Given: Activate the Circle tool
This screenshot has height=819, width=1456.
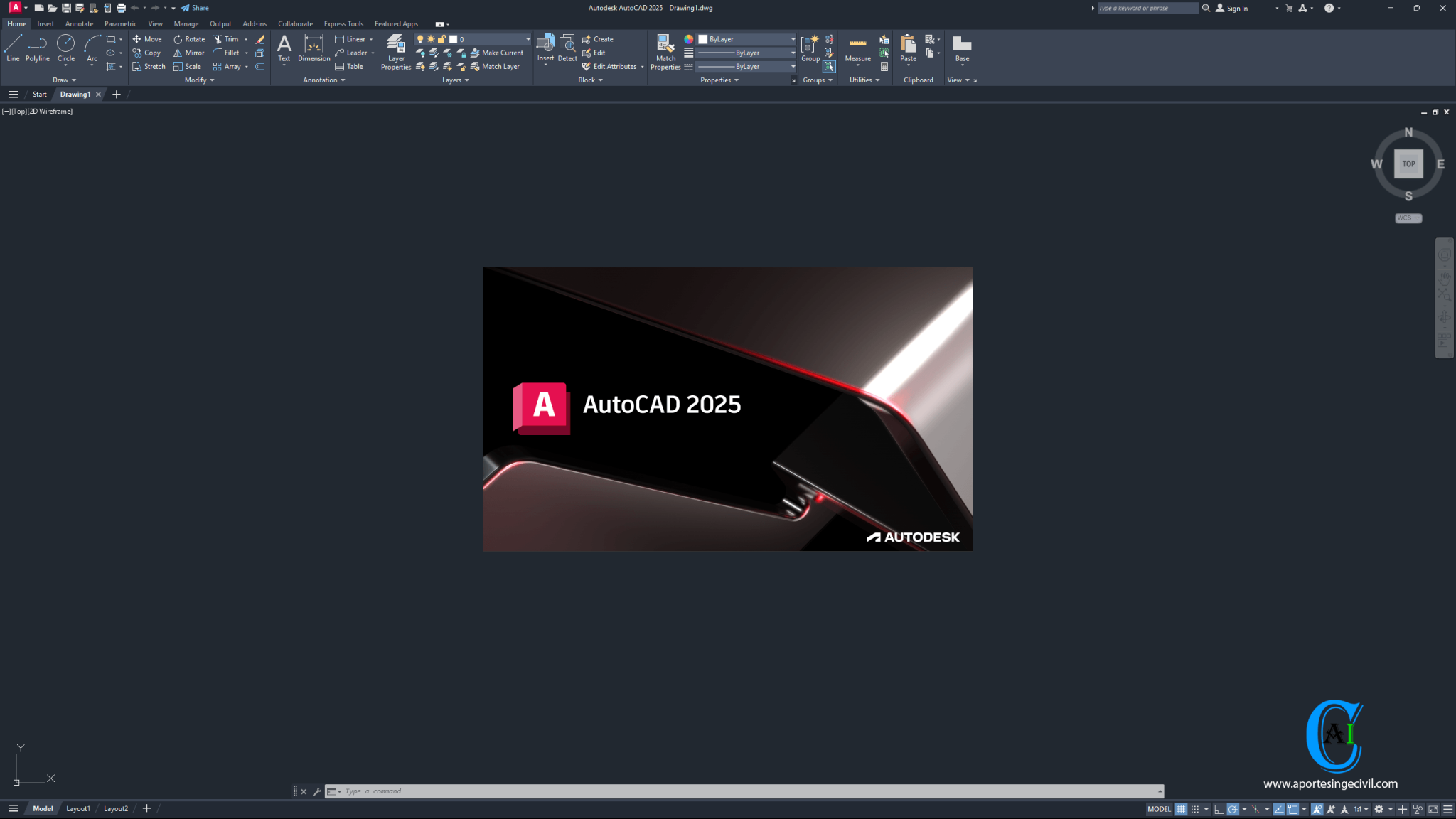Looking at the screenshot, I should 65,48.
